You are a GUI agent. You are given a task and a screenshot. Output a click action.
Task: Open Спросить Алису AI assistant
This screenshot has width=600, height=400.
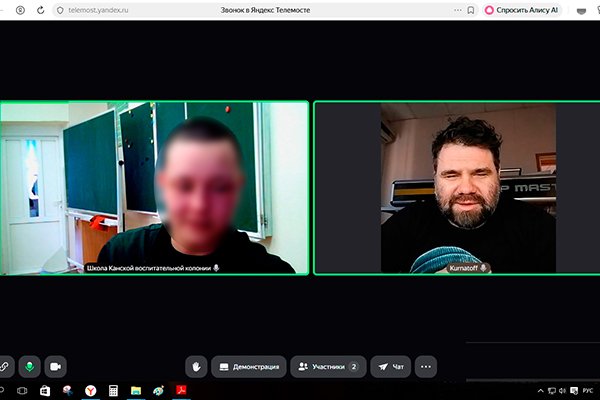point(519,10)
